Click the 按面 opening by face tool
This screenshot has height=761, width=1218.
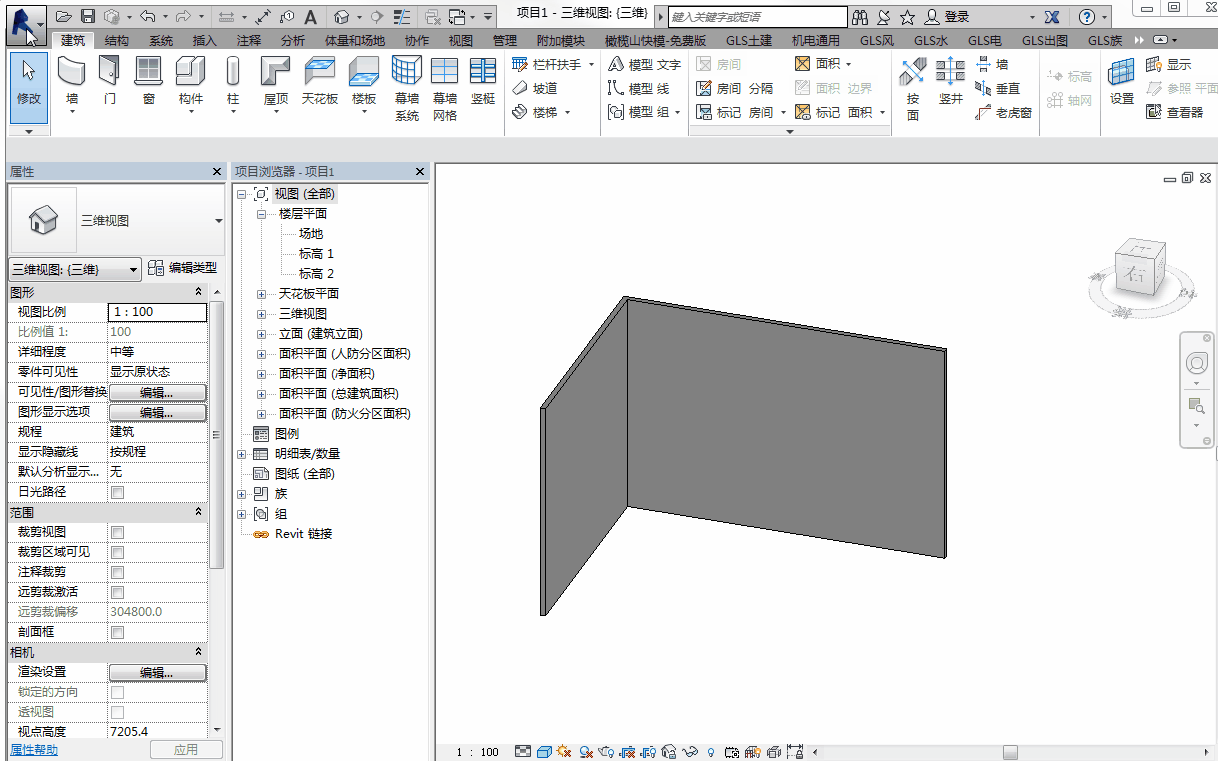(x=913, y=88)
